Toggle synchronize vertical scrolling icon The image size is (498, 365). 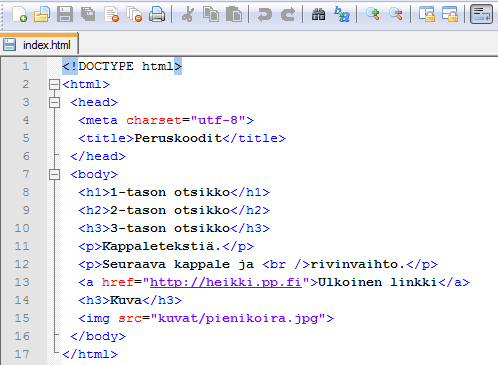[x=426, y=15]
